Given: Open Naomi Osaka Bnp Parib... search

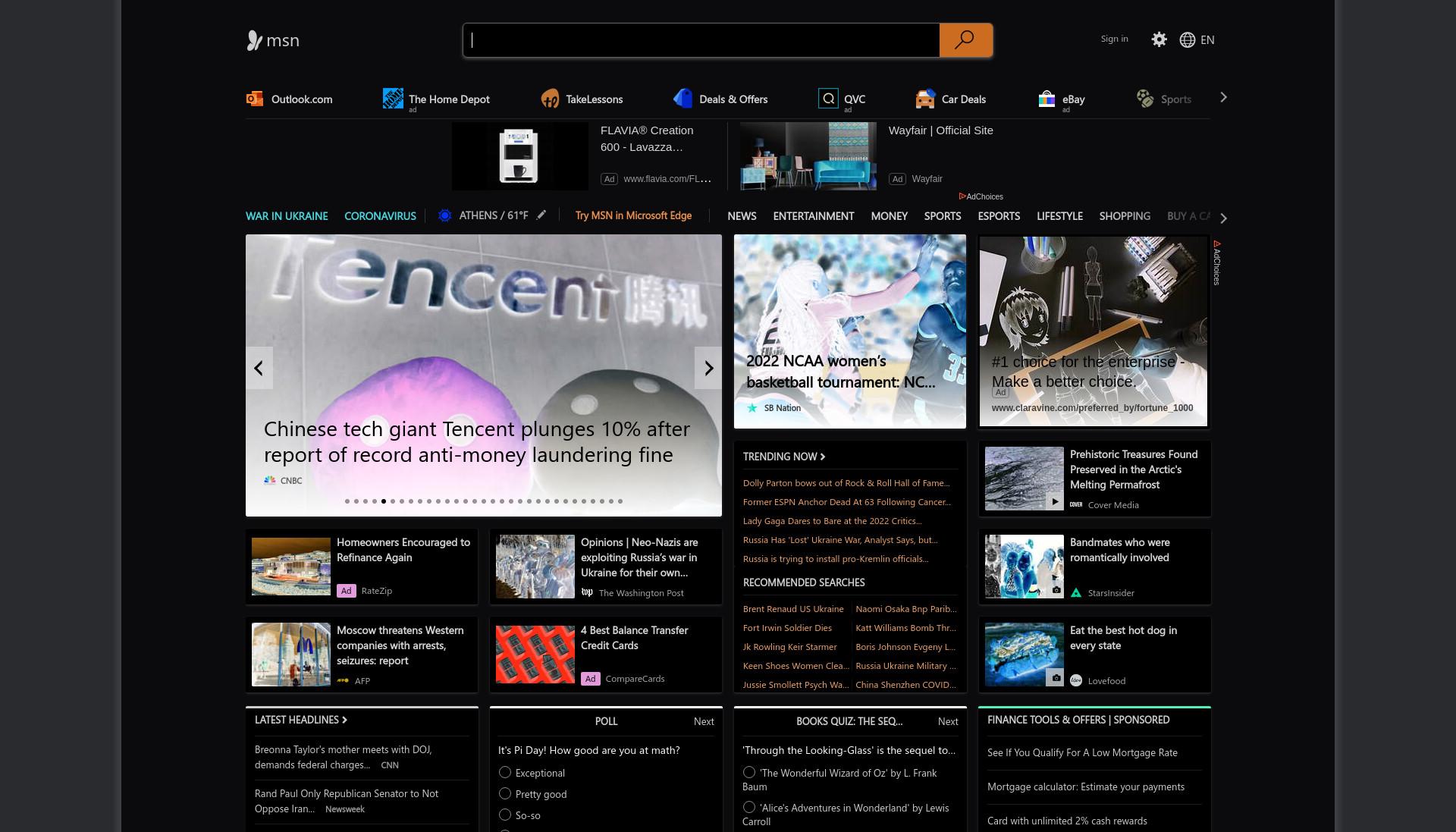Looking at the screenshot, I should pos(906,609).
